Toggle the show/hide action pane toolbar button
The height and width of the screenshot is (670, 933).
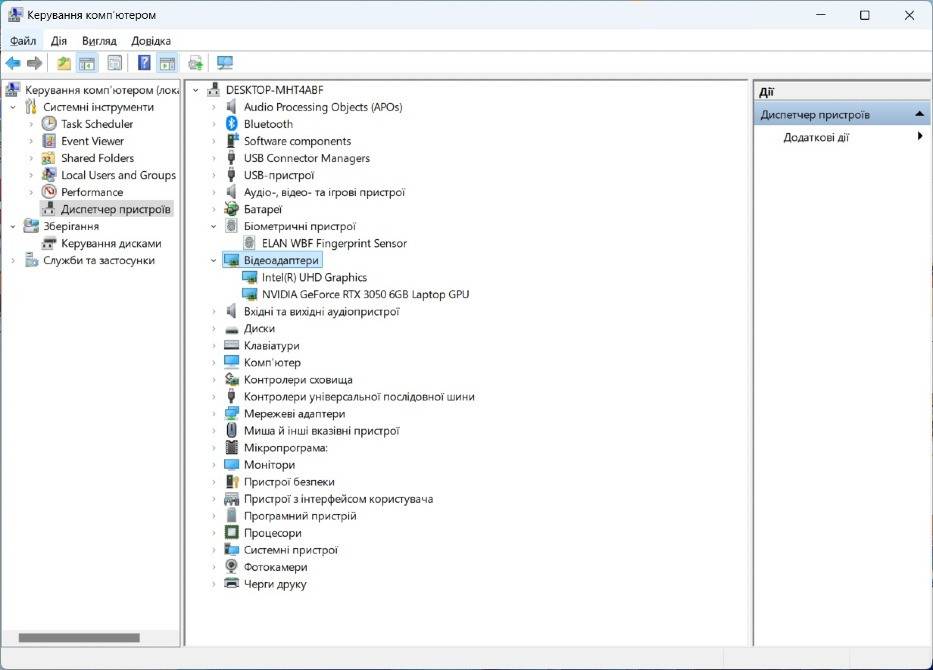pos(167,63)
